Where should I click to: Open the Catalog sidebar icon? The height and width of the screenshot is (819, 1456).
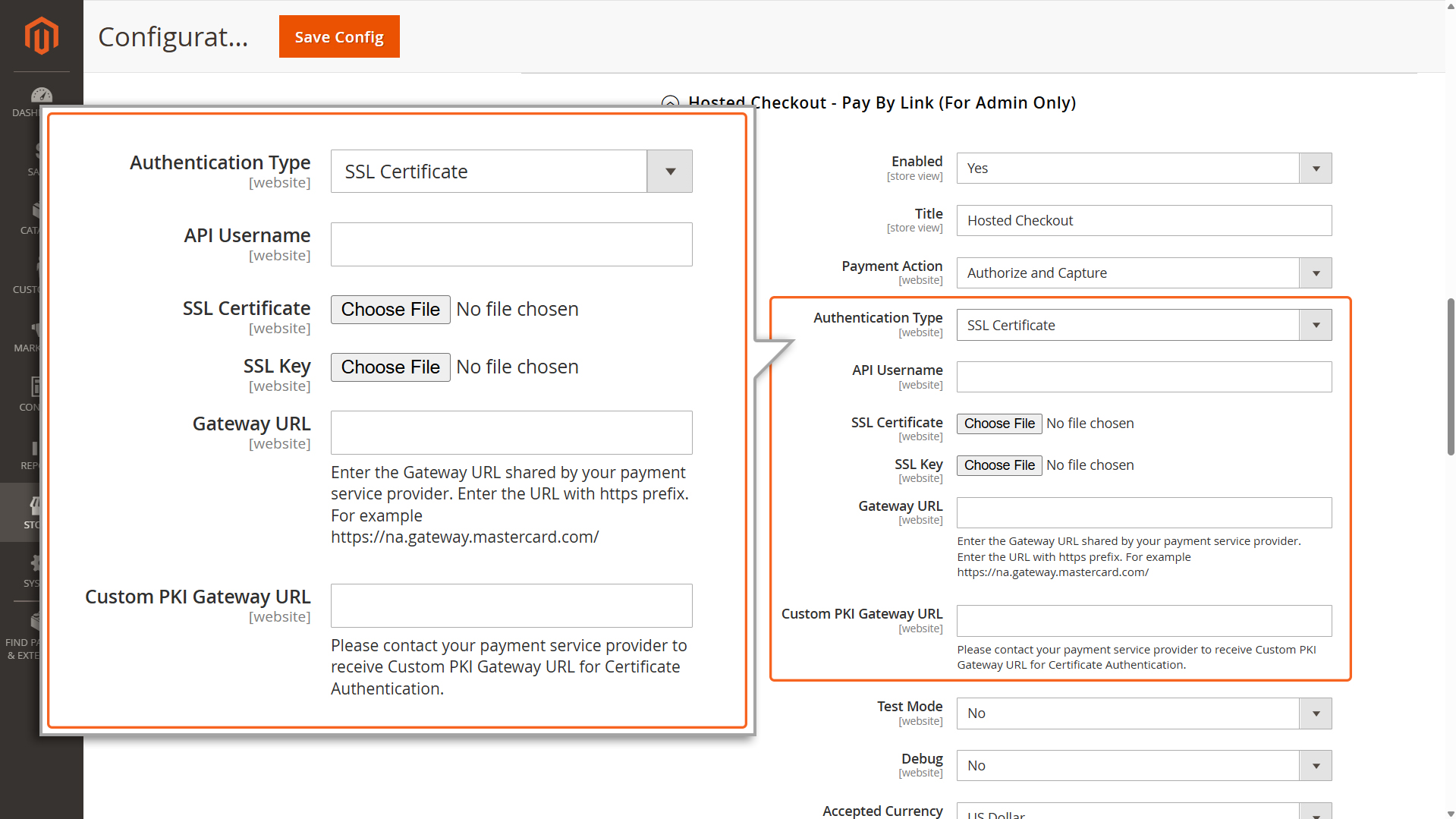[x=36, y=211]
